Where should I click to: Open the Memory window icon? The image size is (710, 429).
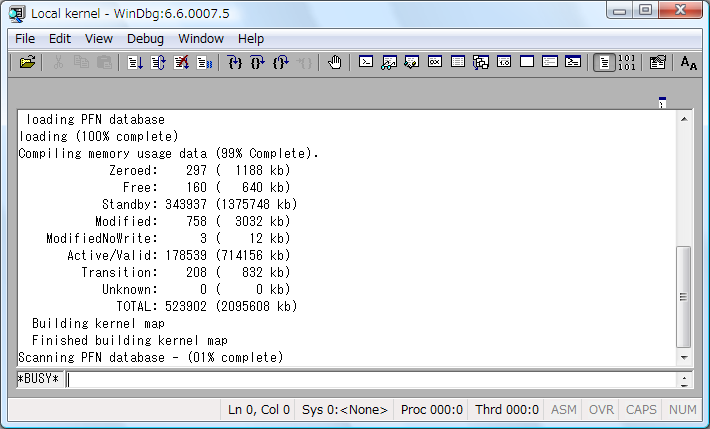458,62
